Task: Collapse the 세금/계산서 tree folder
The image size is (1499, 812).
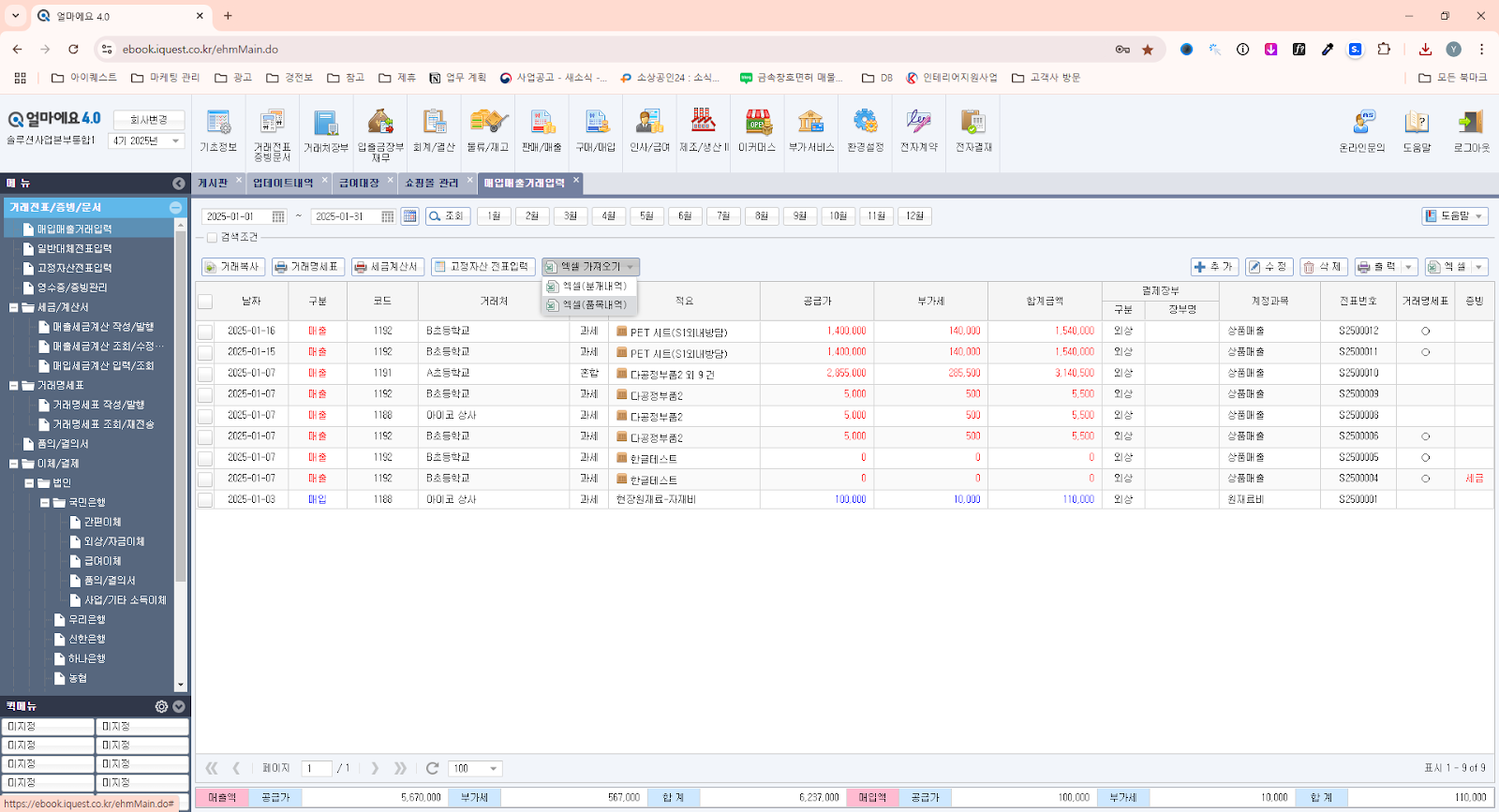Action: click(14, 307)
